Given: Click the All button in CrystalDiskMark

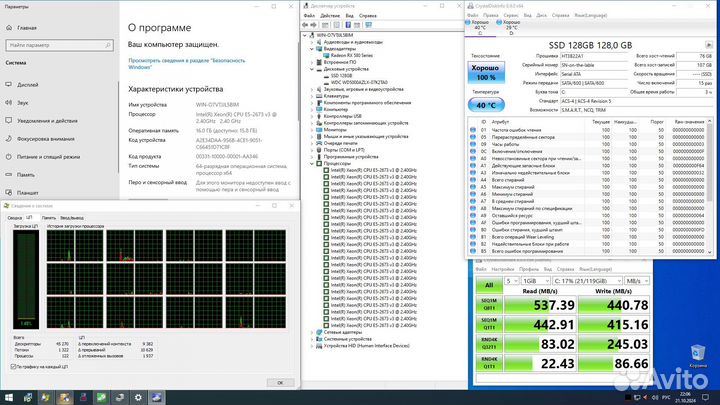Looking at the screenshot, I should [489, 285].
